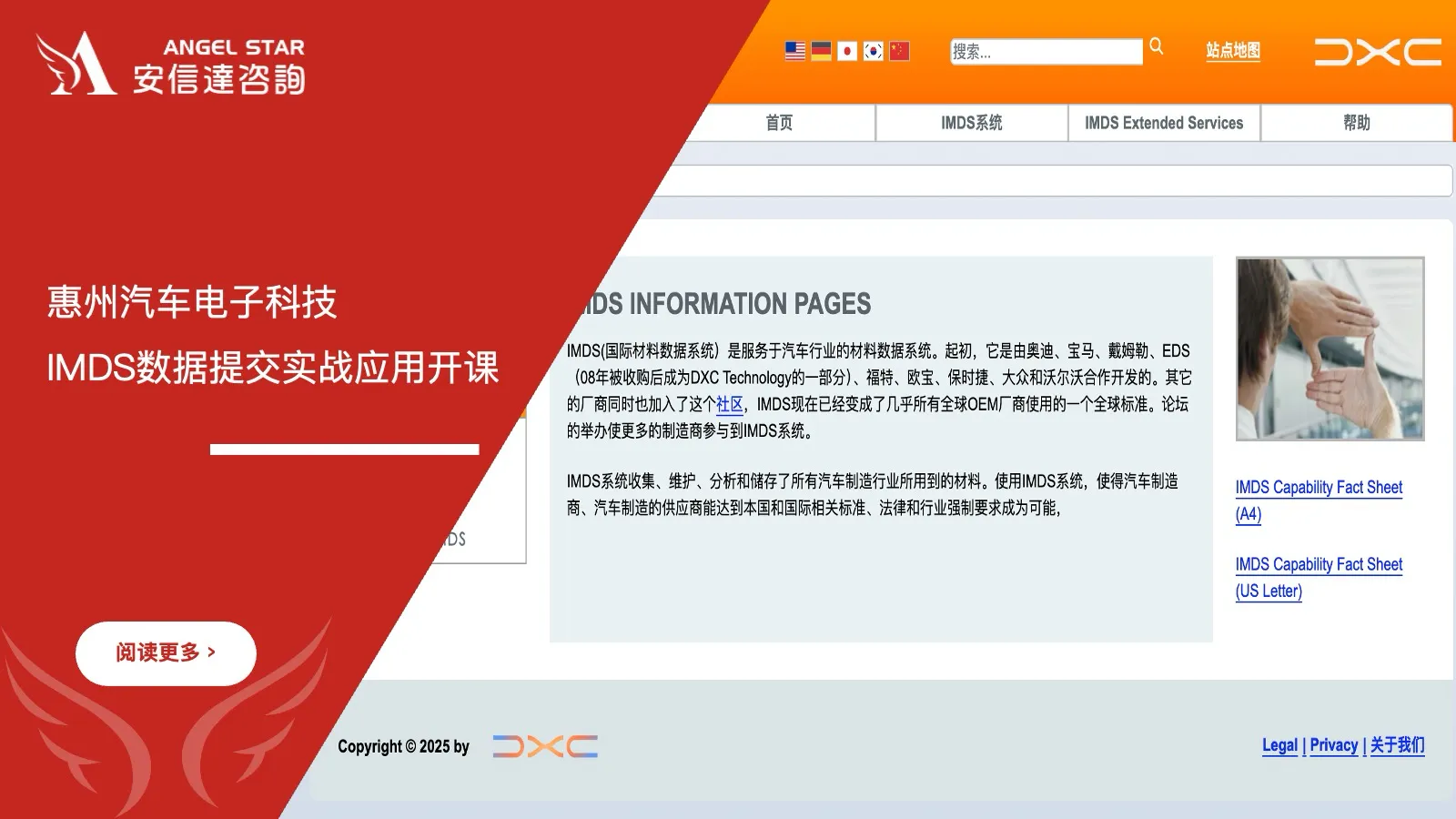The image size is (1456, 819).
Task: Open the 首页 navigation tab
Action: pos(781,124)
